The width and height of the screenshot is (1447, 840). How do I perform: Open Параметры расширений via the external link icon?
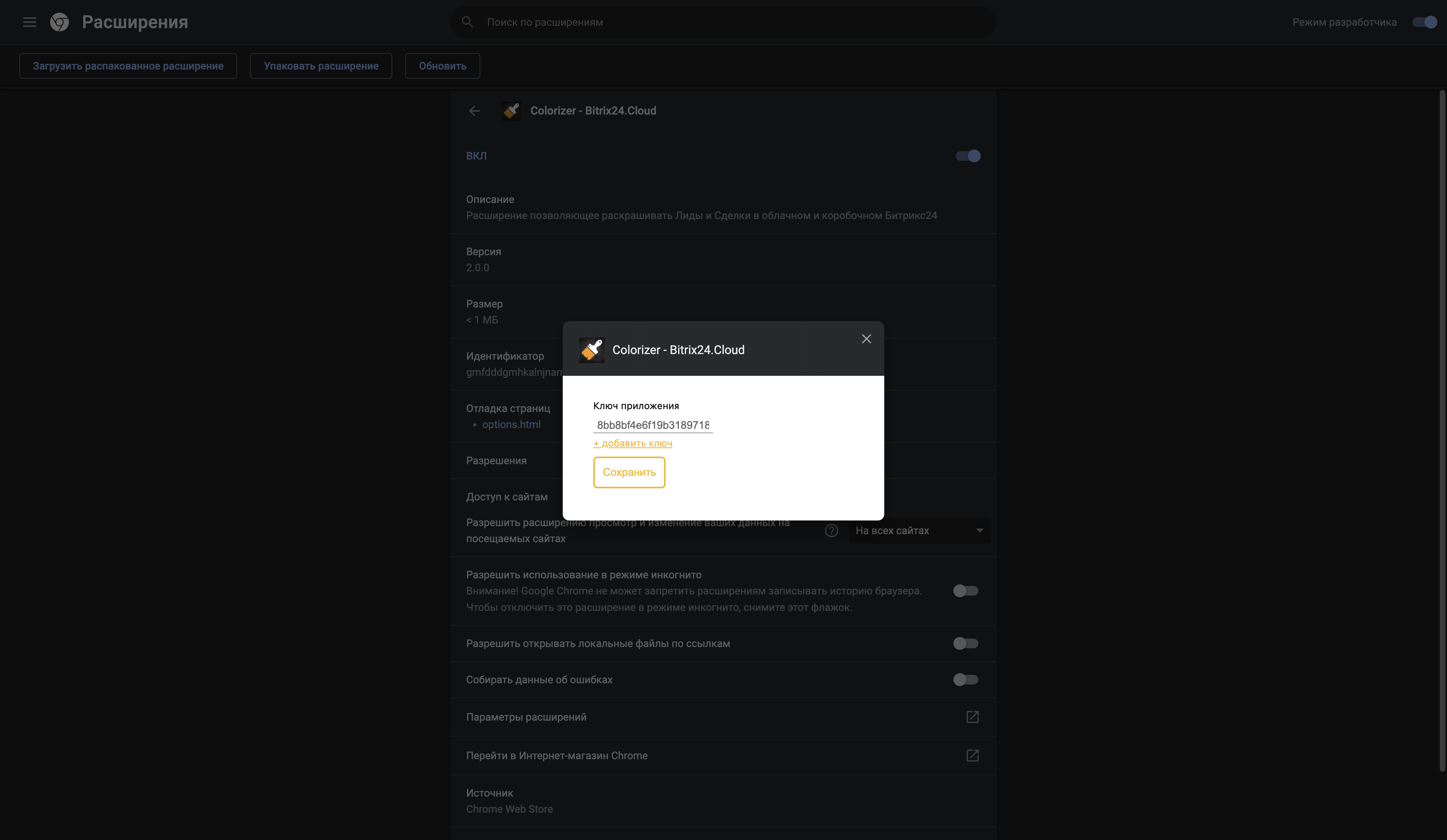coord(972,717)
